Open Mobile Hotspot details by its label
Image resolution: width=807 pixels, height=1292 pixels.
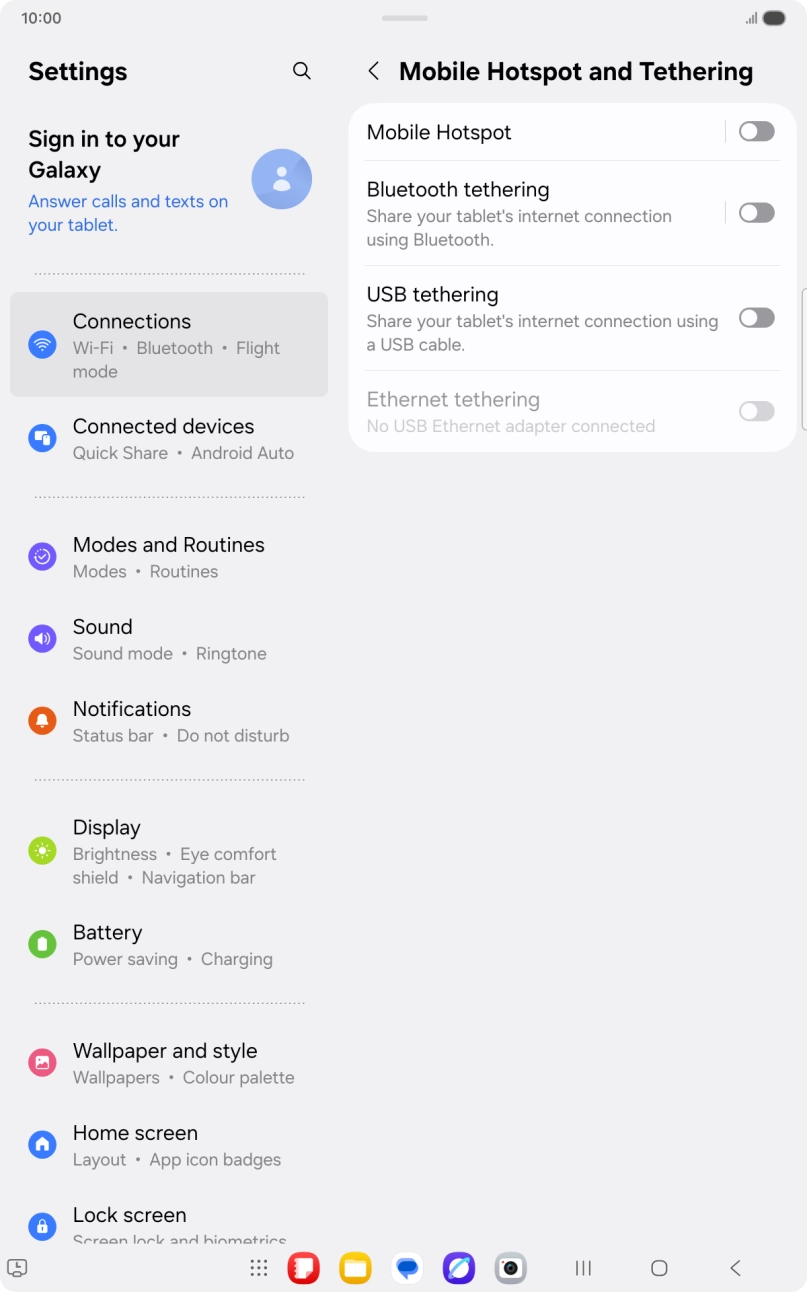click(440, 132)
